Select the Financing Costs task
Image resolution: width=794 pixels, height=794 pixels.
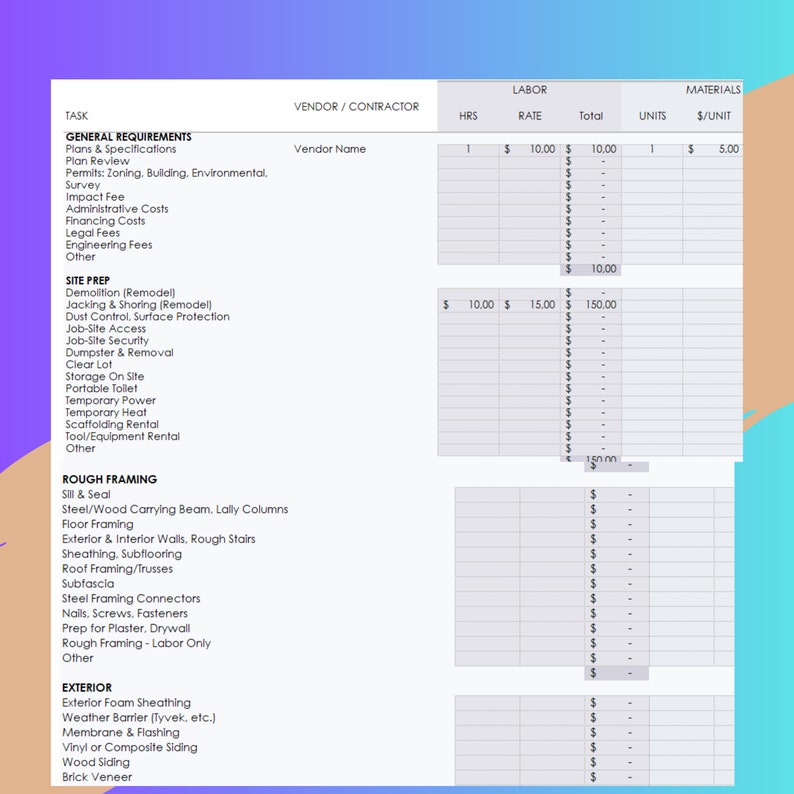point(105,221)
